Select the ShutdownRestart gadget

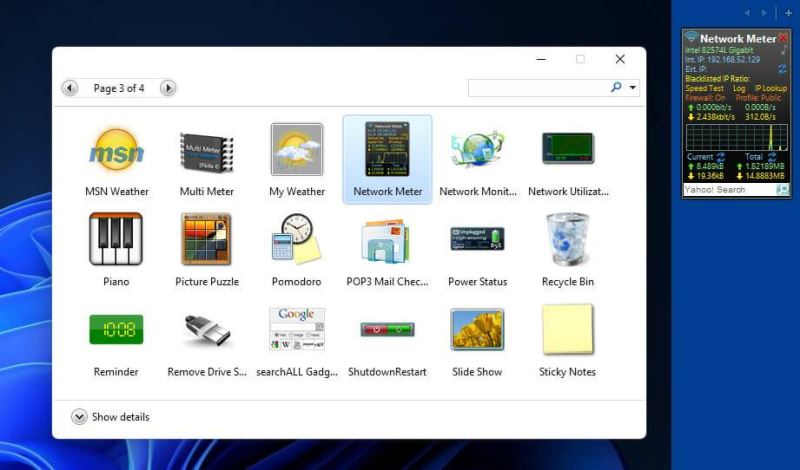point(387,331)
